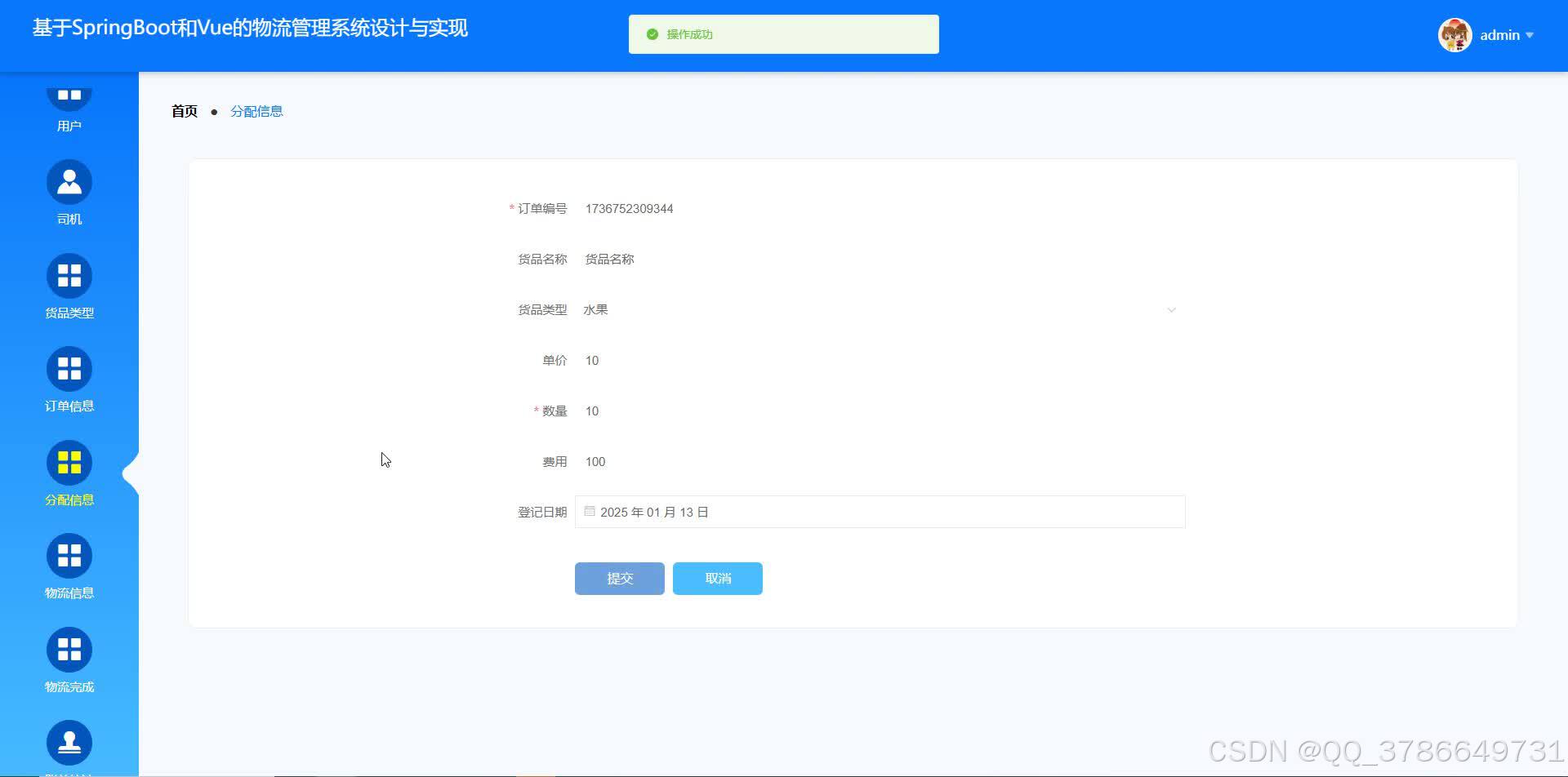Open the bottom stamp icon in sidebar

69,743
